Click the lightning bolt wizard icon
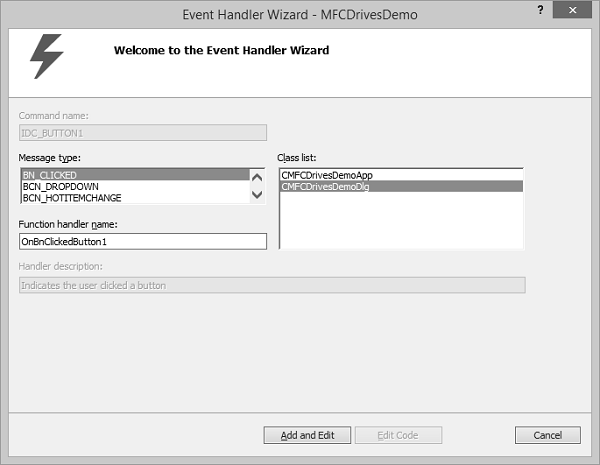Screen dimensions: 600x465 coord(47,55)
